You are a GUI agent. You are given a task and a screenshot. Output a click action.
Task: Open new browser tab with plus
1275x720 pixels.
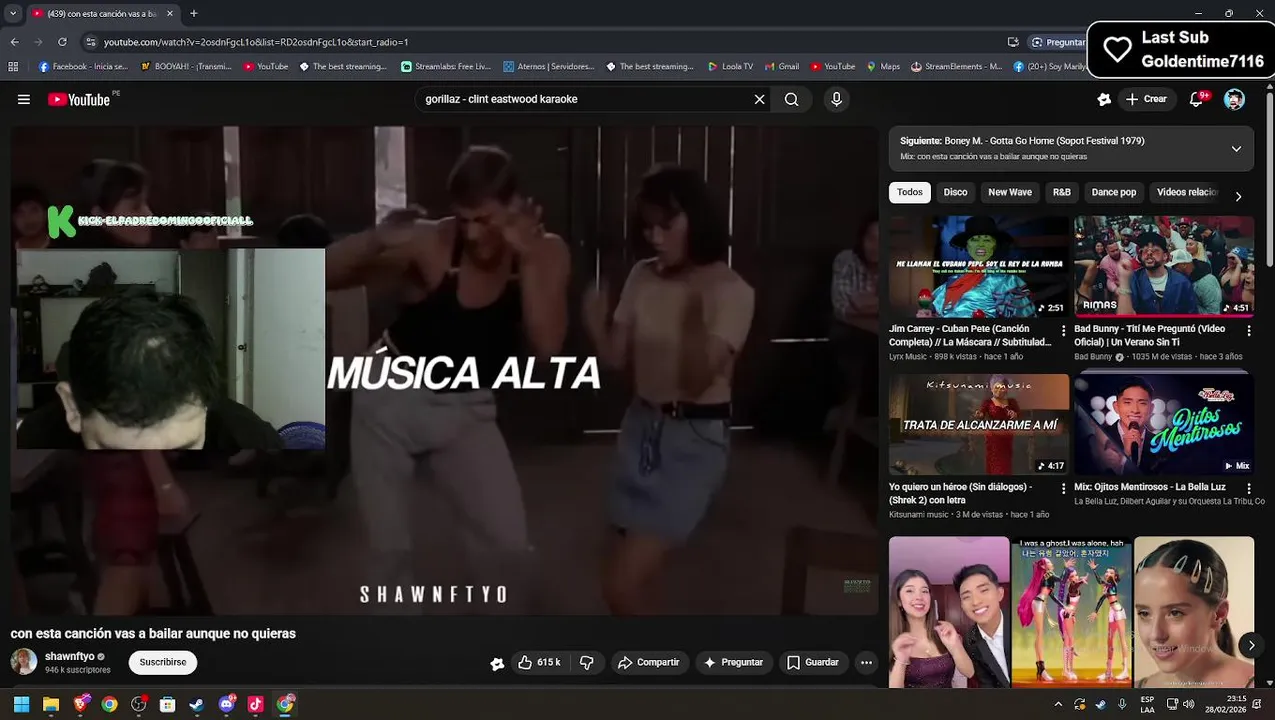(x=193, y=13)
